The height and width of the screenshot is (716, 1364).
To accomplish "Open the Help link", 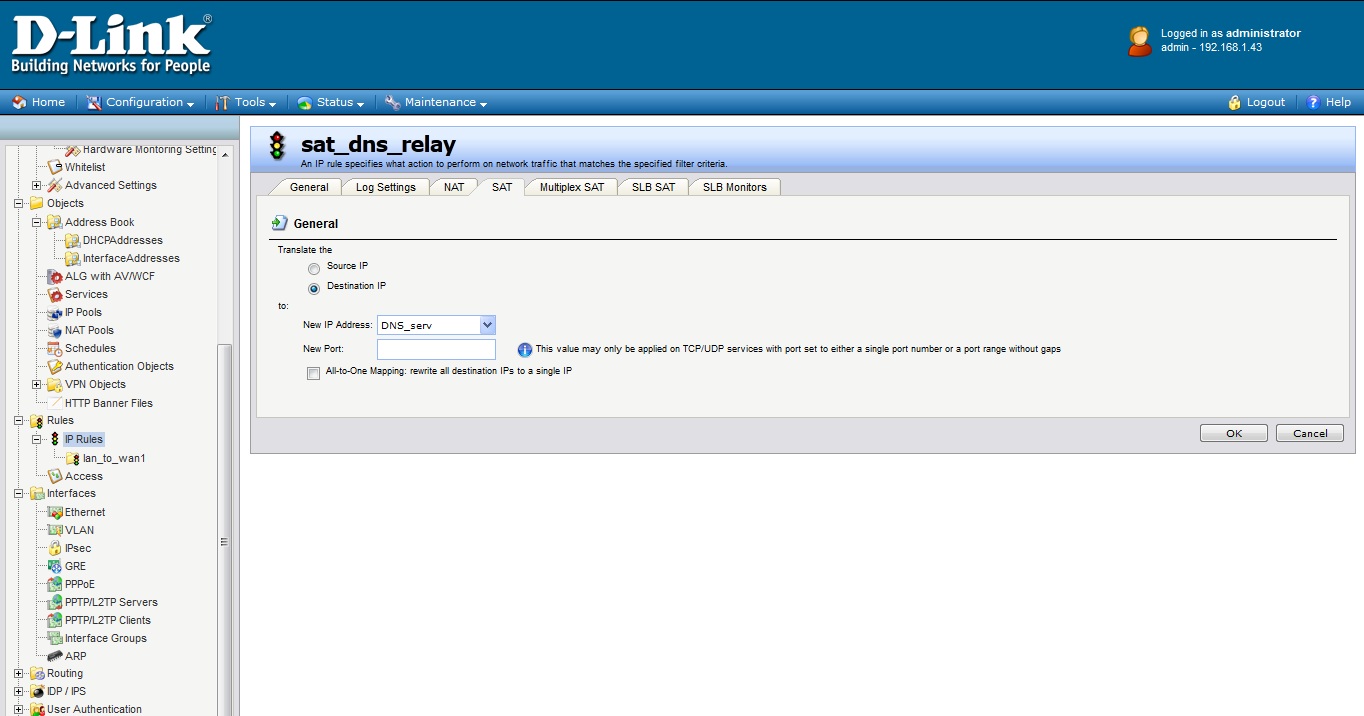I will point(1329,102).
